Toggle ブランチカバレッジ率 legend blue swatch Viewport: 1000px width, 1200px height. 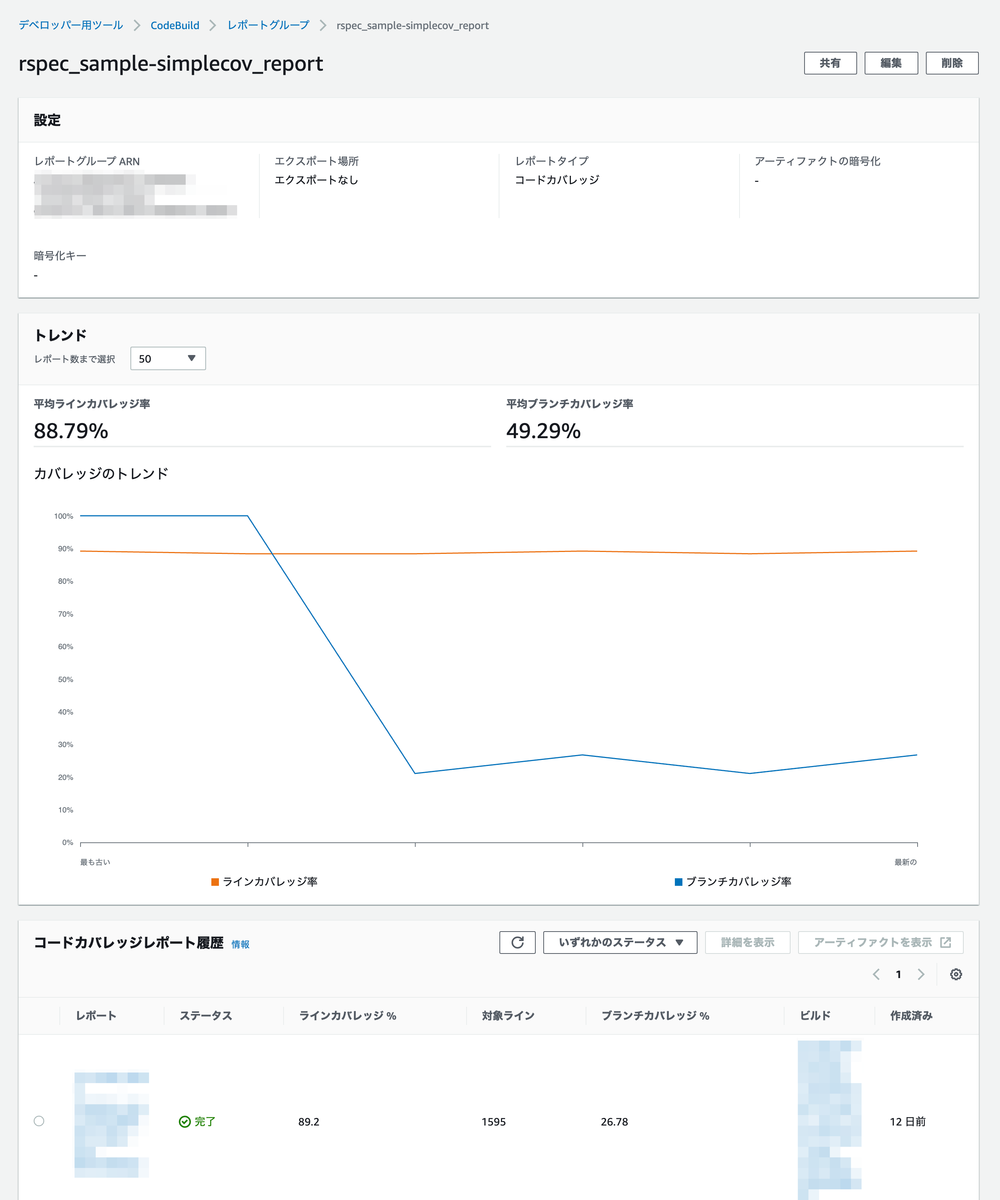click(x=679, y=882)
